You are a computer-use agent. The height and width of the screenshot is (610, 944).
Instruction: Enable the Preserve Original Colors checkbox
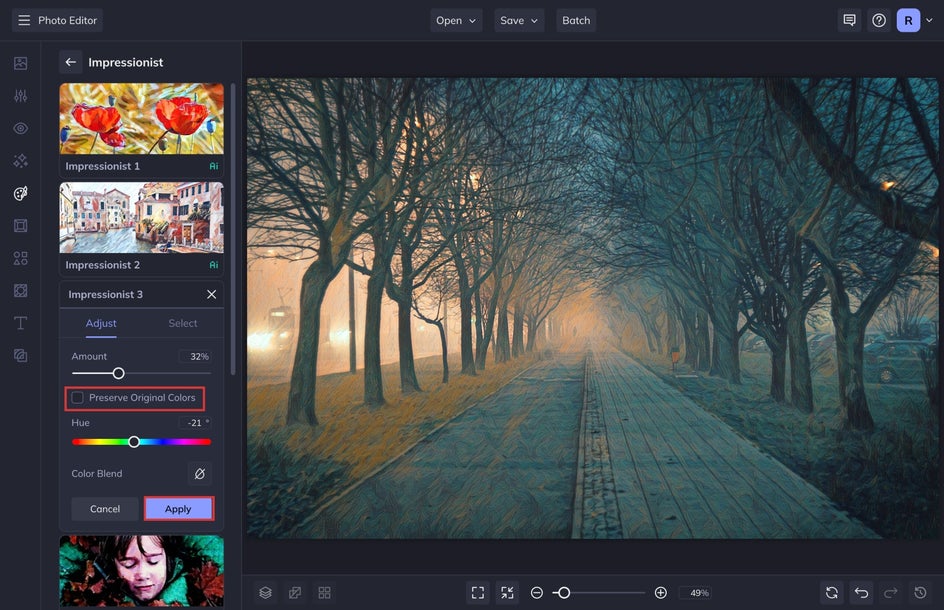click(78, 398)
